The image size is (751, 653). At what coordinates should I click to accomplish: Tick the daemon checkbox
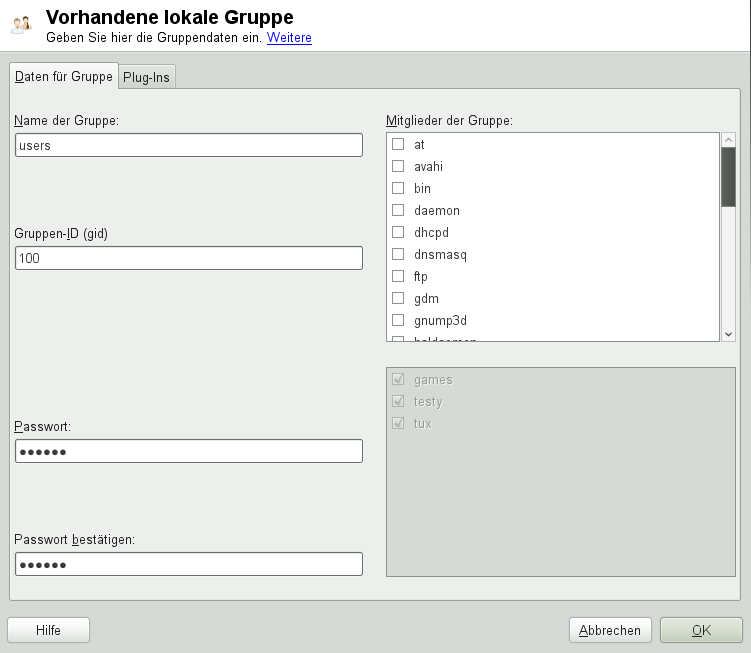point(398,211)
